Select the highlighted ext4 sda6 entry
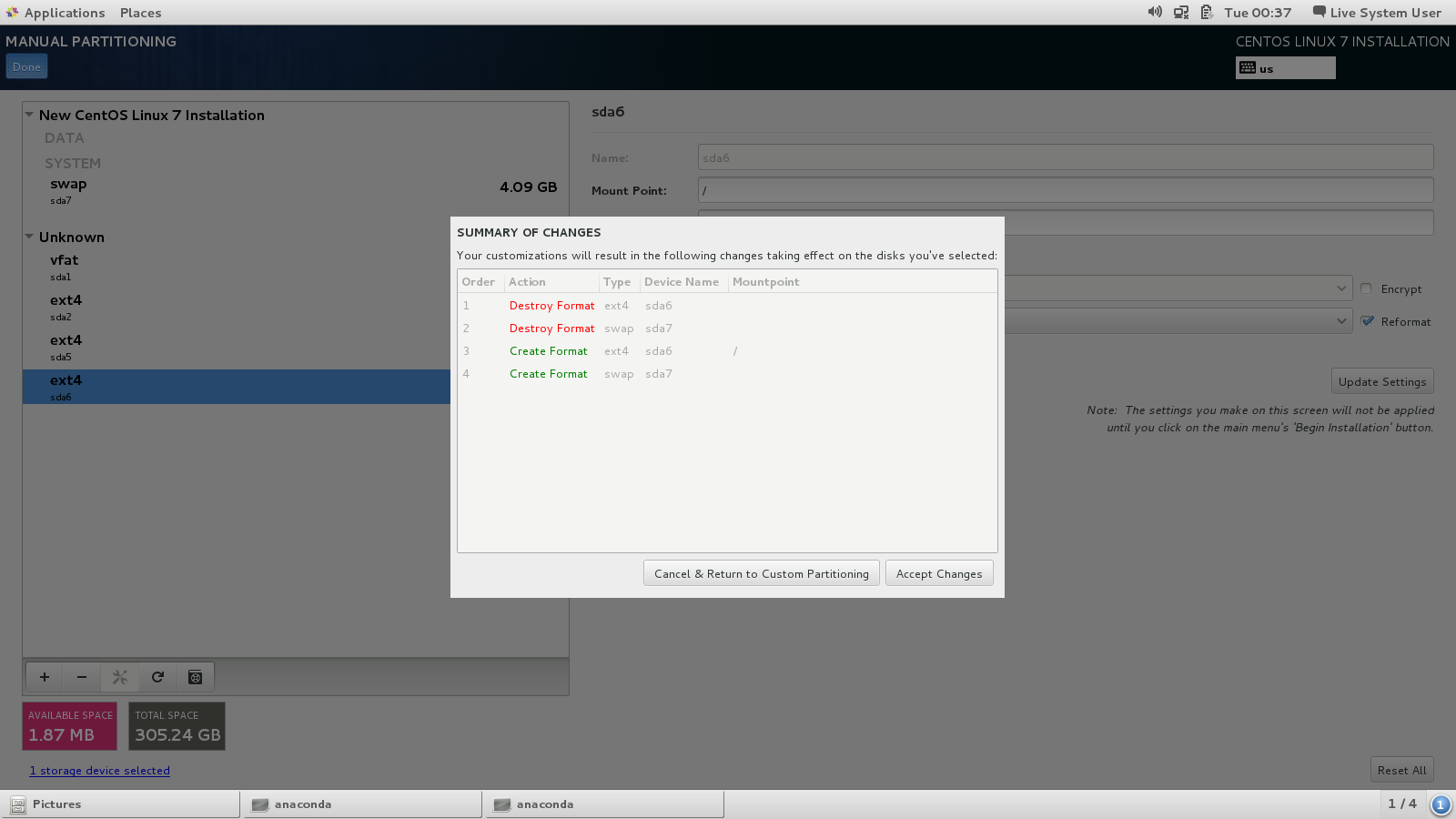Image resolution: width=1456 pixels, height=819 pixels. [x=237, y=387]
